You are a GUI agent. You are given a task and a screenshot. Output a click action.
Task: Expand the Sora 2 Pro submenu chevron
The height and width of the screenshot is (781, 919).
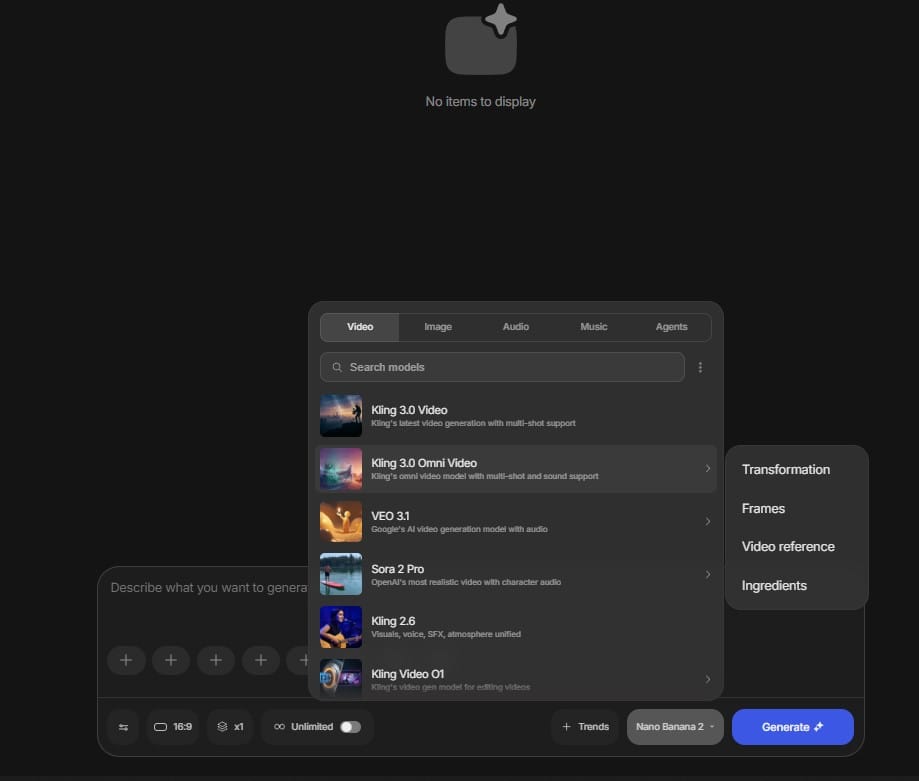(708, 574)
